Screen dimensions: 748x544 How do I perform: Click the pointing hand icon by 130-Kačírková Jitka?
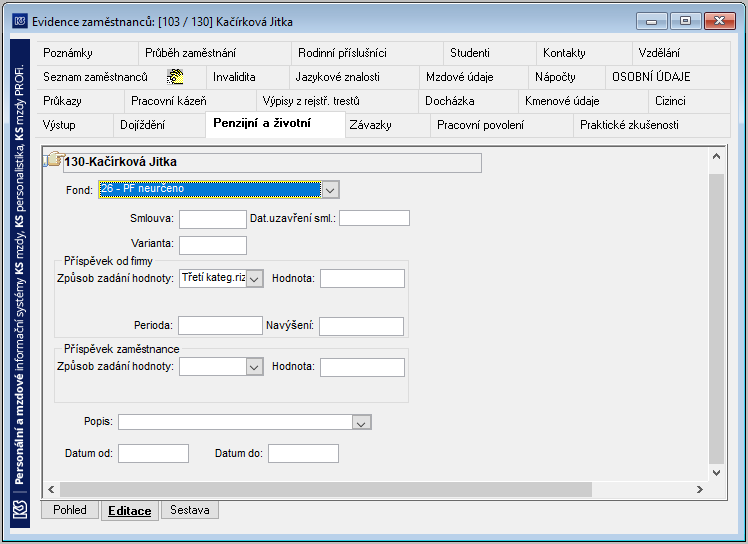[55, 159]
